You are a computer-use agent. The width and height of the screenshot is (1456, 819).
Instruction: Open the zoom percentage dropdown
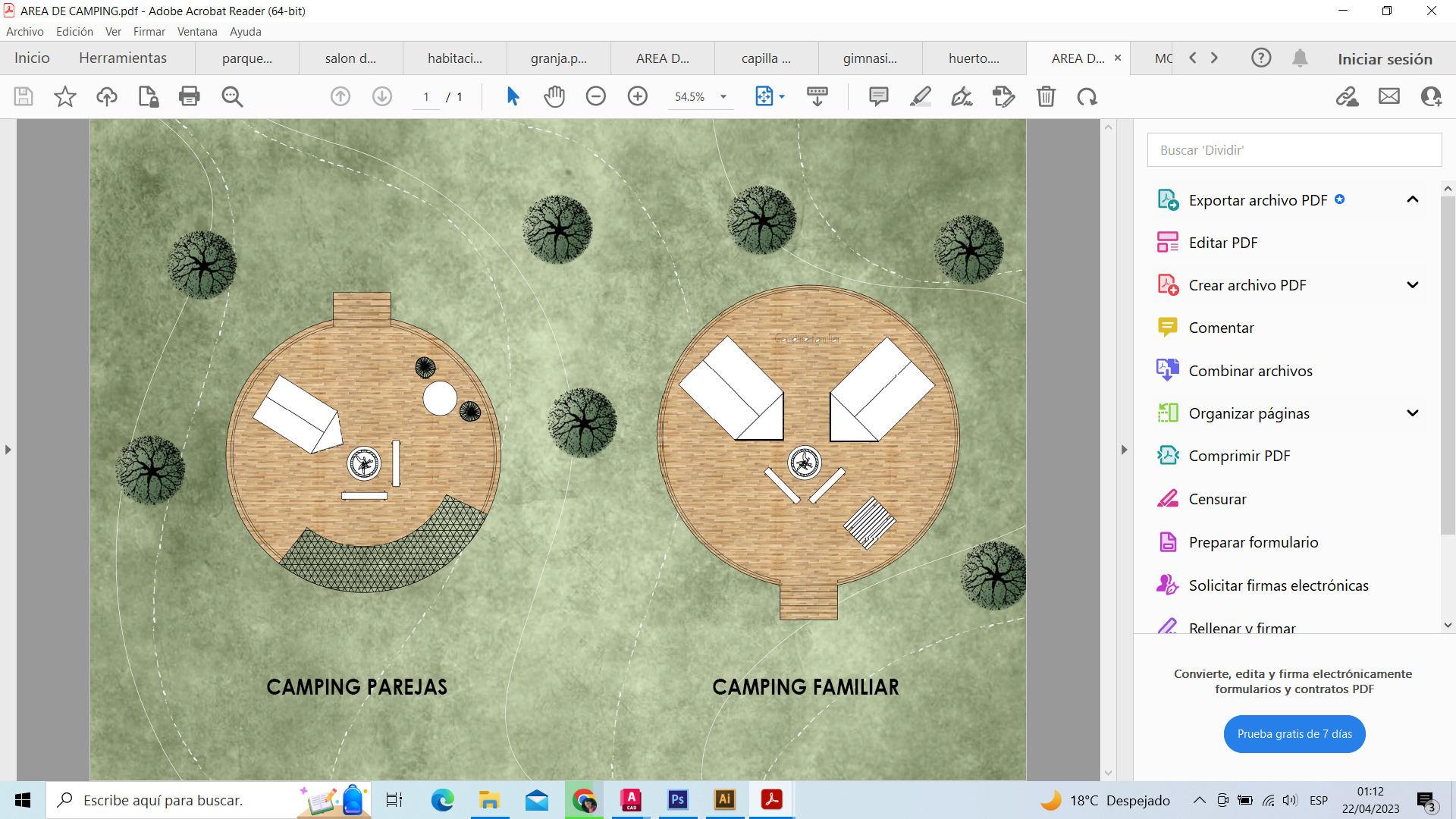(723, 96)
